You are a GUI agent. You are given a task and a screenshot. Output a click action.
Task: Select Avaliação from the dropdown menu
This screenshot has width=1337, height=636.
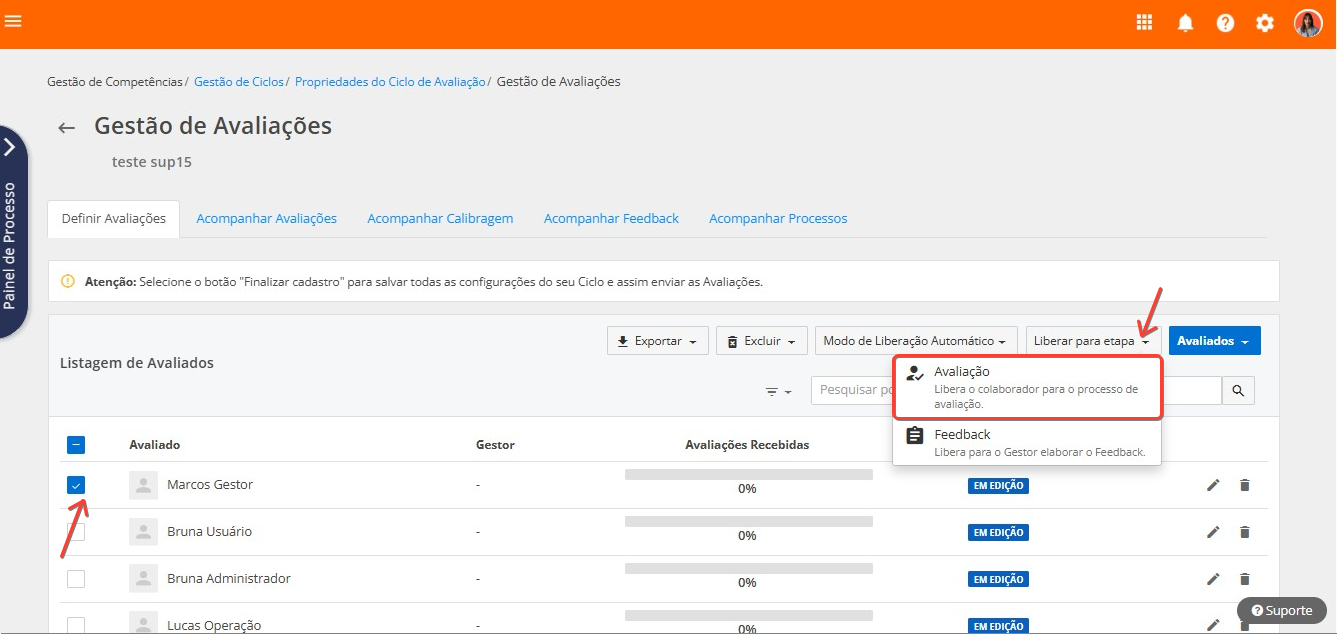(1027, 387)
